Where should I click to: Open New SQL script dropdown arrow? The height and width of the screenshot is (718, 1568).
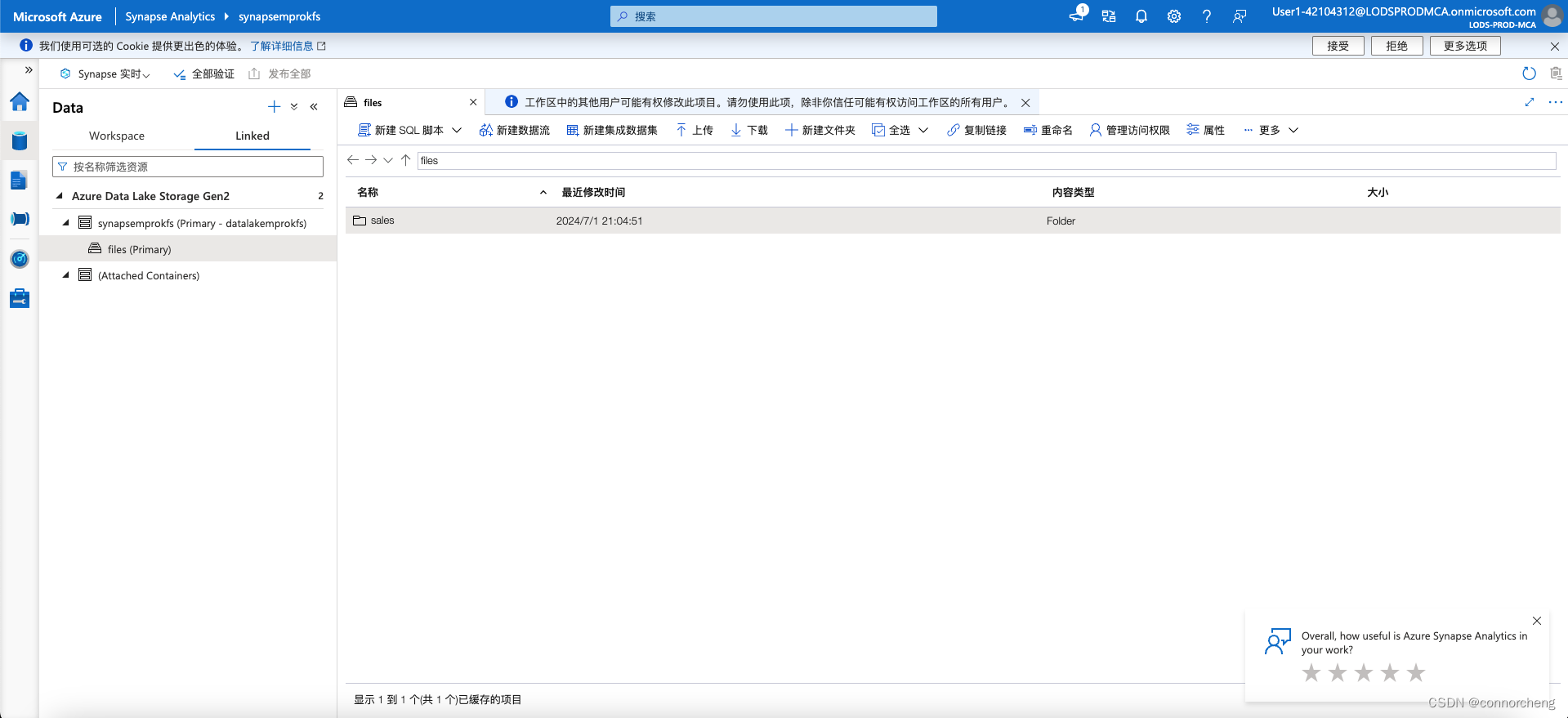pyautogui.click(x=458, y=130)
